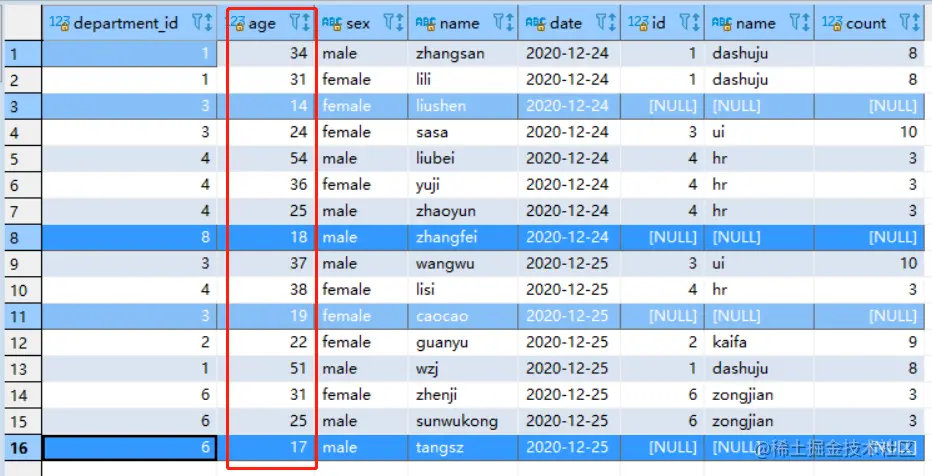Click the cell containing sunwukong
Viewport: 932px width, 476px height.
[463, 421]
